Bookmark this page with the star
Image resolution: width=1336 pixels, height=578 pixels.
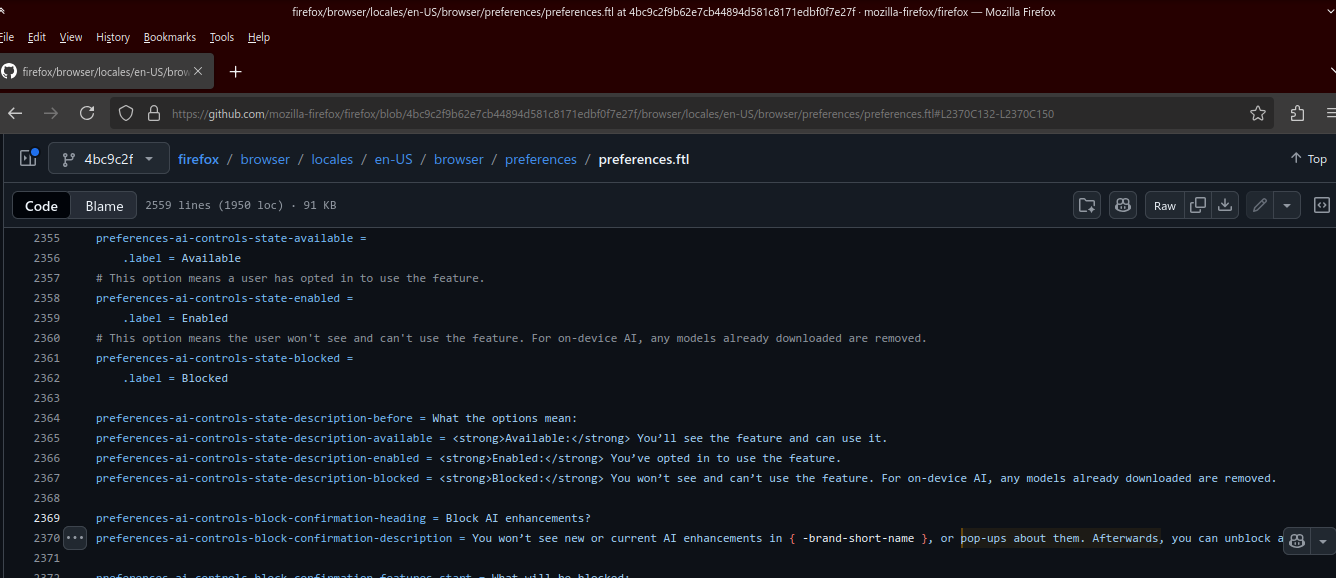tap(1257, 113)
